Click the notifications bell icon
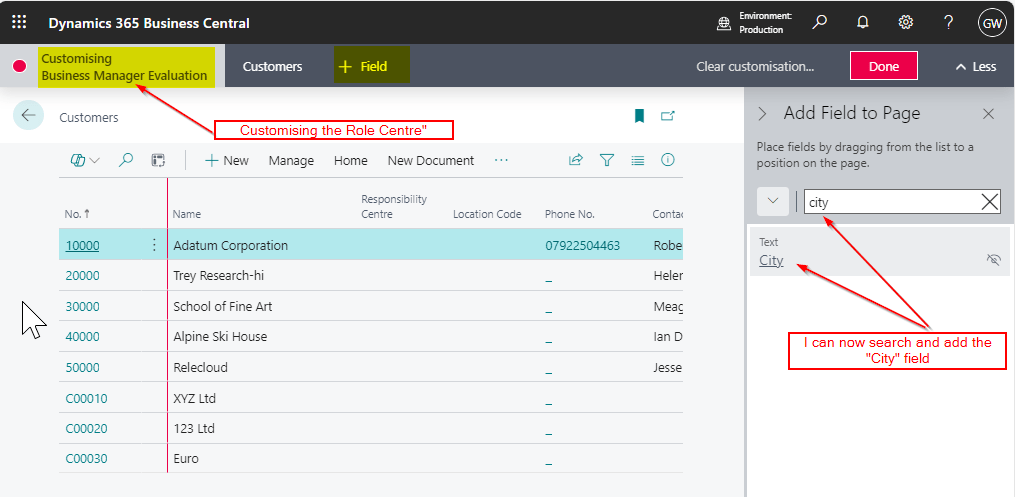Viewport: 1015px width, 497px height. (862, 22)
